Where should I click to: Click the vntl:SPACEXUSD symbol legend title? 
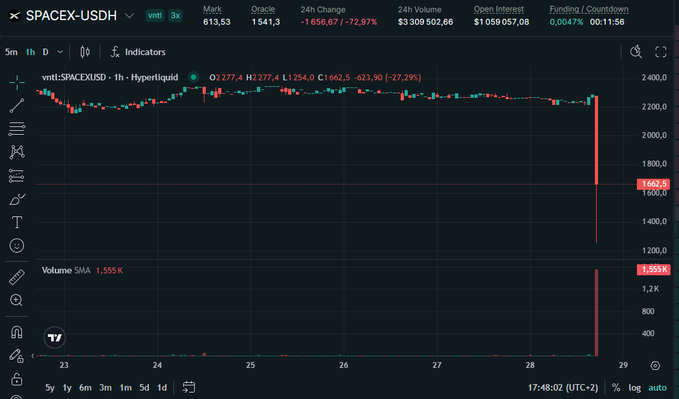tap(110, 78)
